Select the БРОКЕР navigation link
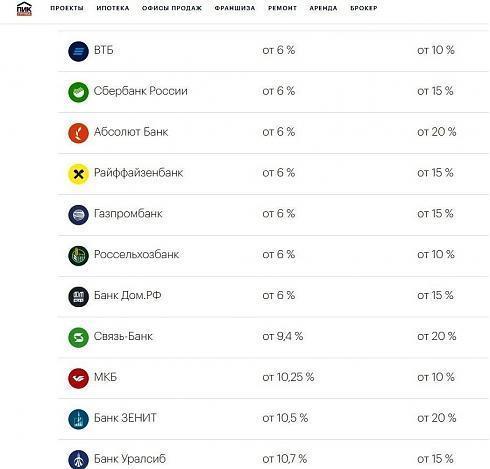 [364, 8]
